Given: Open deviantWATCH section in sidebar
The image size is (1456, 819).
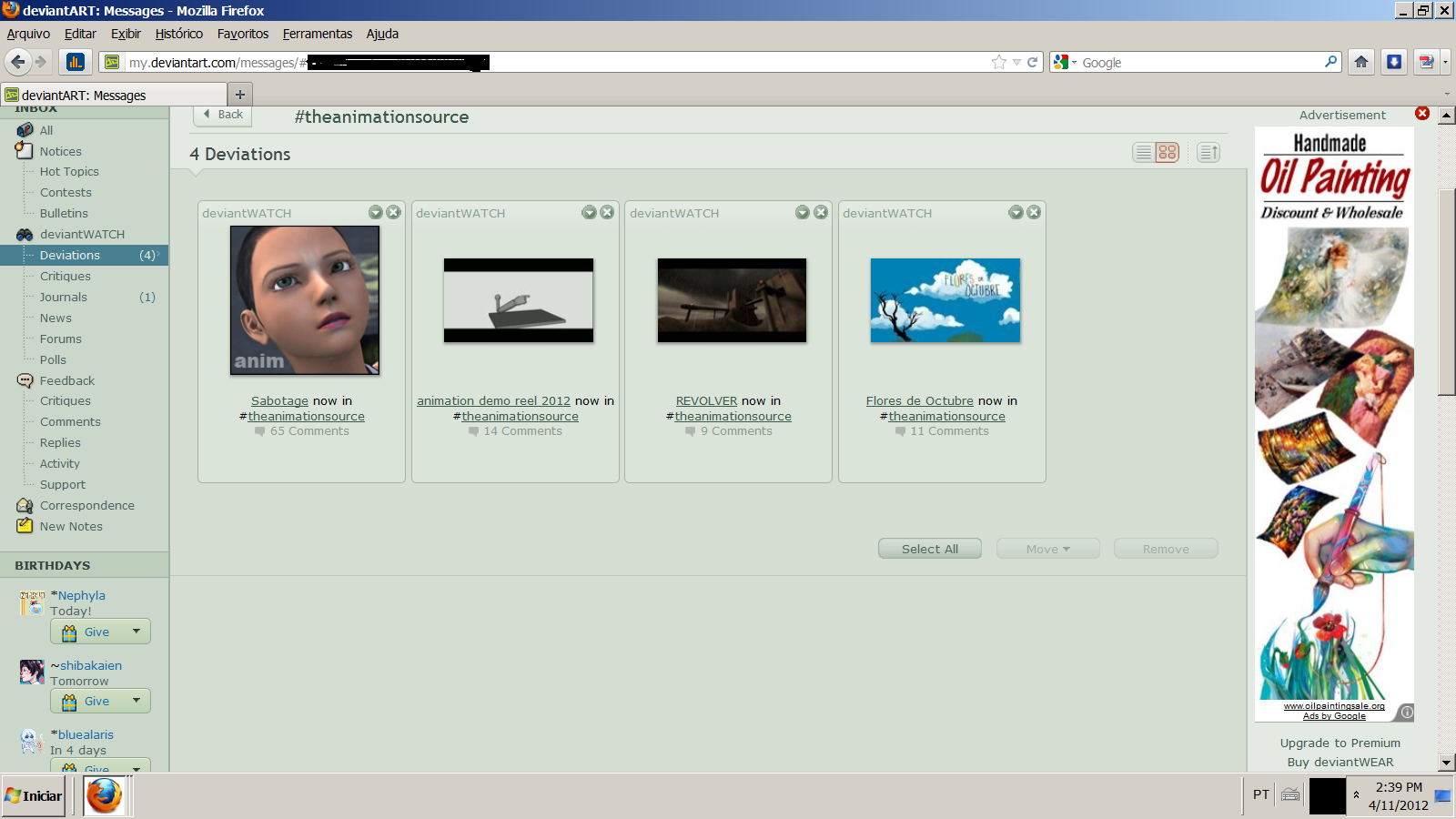Looking at the screenshot, I should click(x=82, y=234).
